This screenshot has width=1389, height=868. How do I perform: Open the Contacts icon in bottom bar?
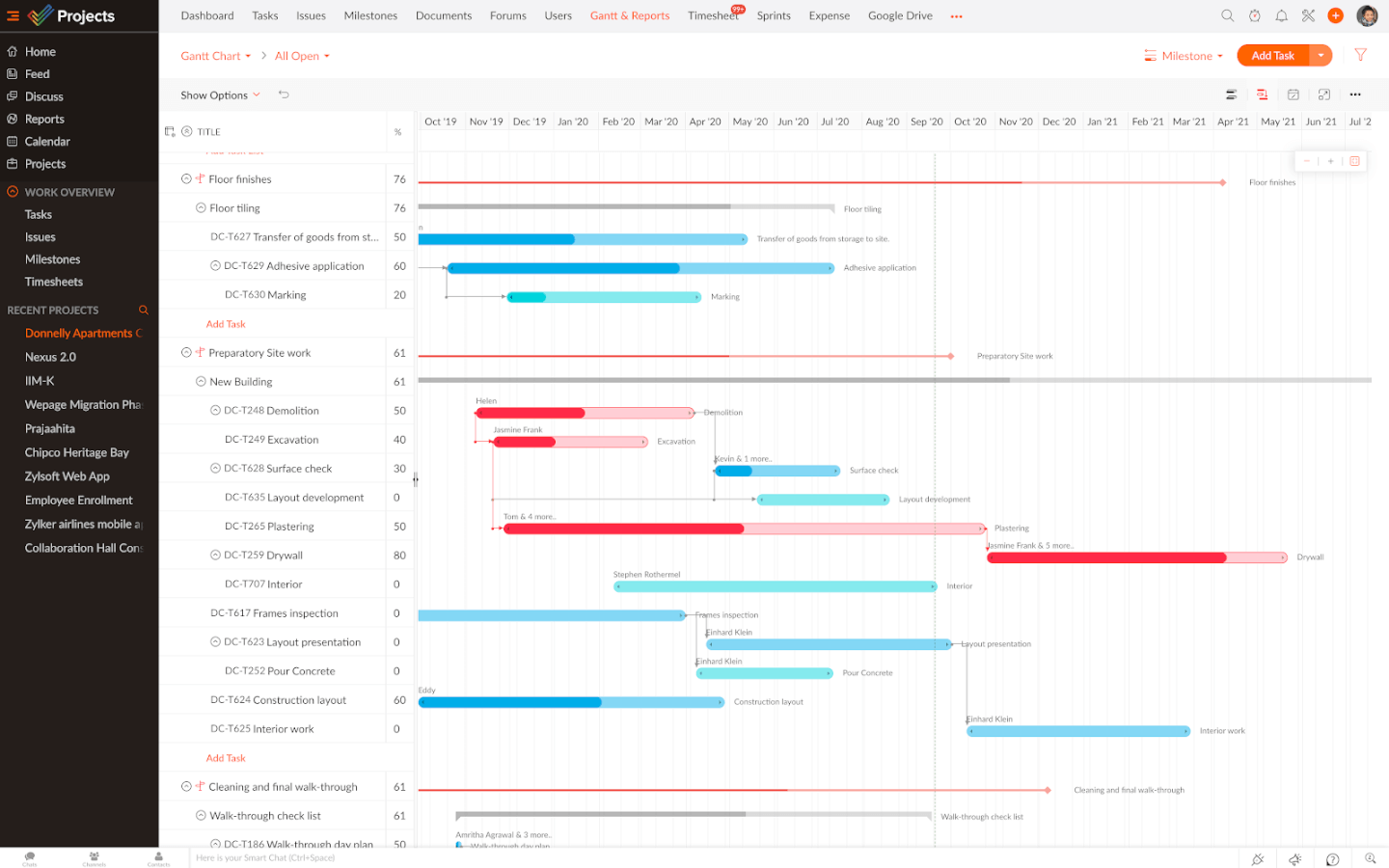pos(158,857)
